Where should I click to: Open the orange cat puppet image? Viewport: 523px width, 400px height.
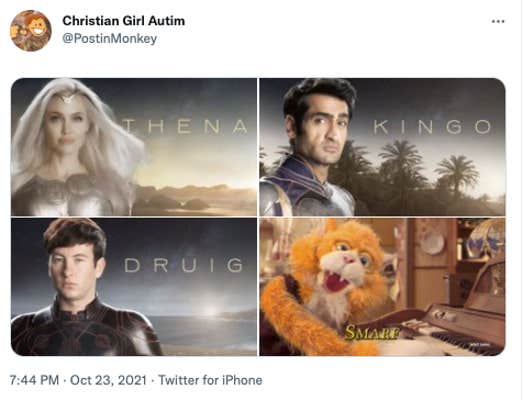[382, 287]
